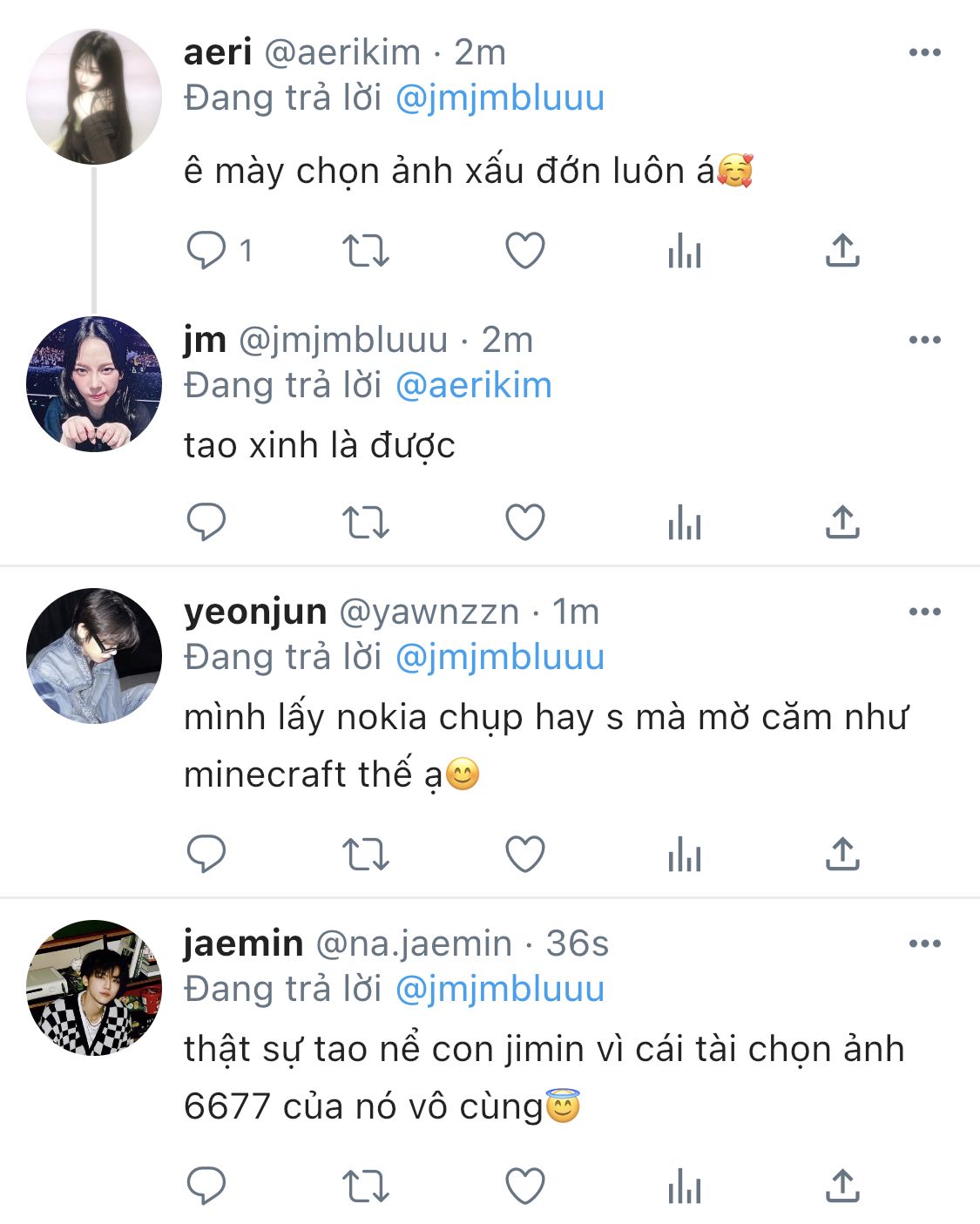Screen dimensions: 980x1224
Task: Like yeonjun's nokia minecraft tweet
Action: click(x=525, y=855)
